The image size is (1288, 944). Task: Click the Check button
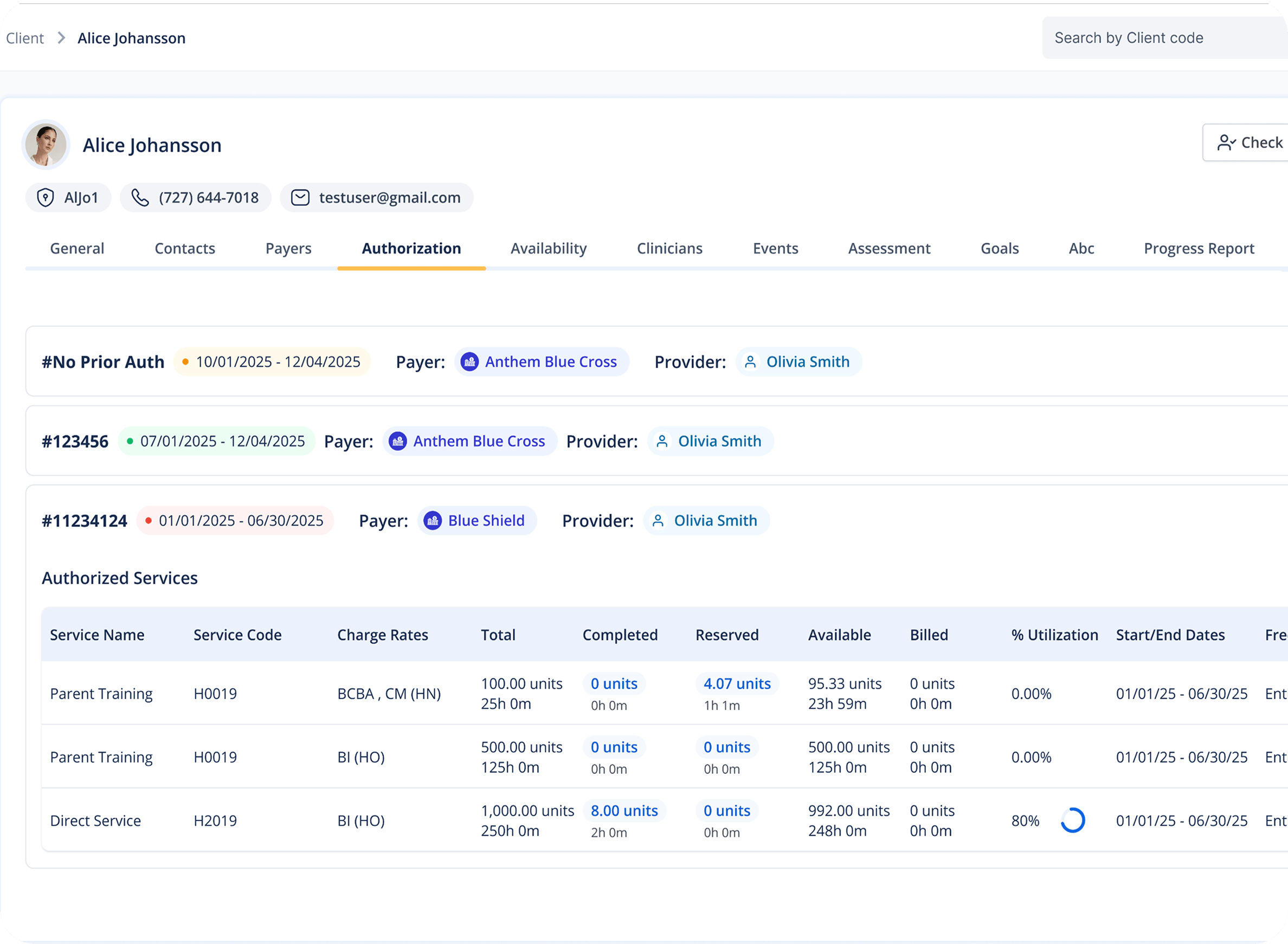tap(1245, 143)
